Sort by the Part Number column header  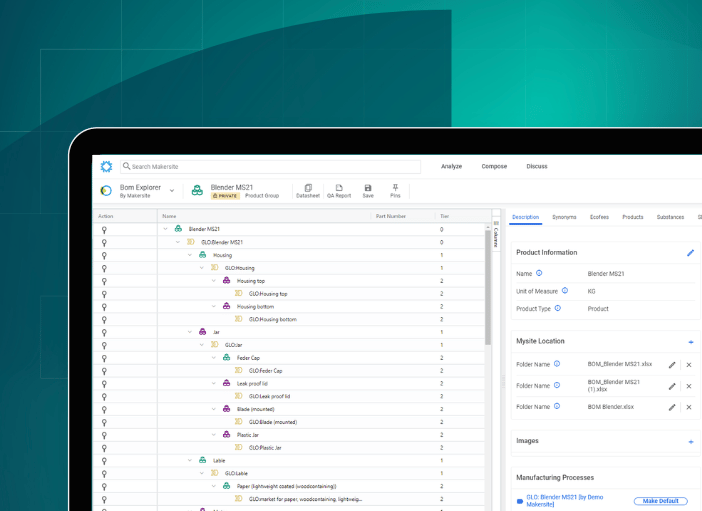[x=390, y=216]
